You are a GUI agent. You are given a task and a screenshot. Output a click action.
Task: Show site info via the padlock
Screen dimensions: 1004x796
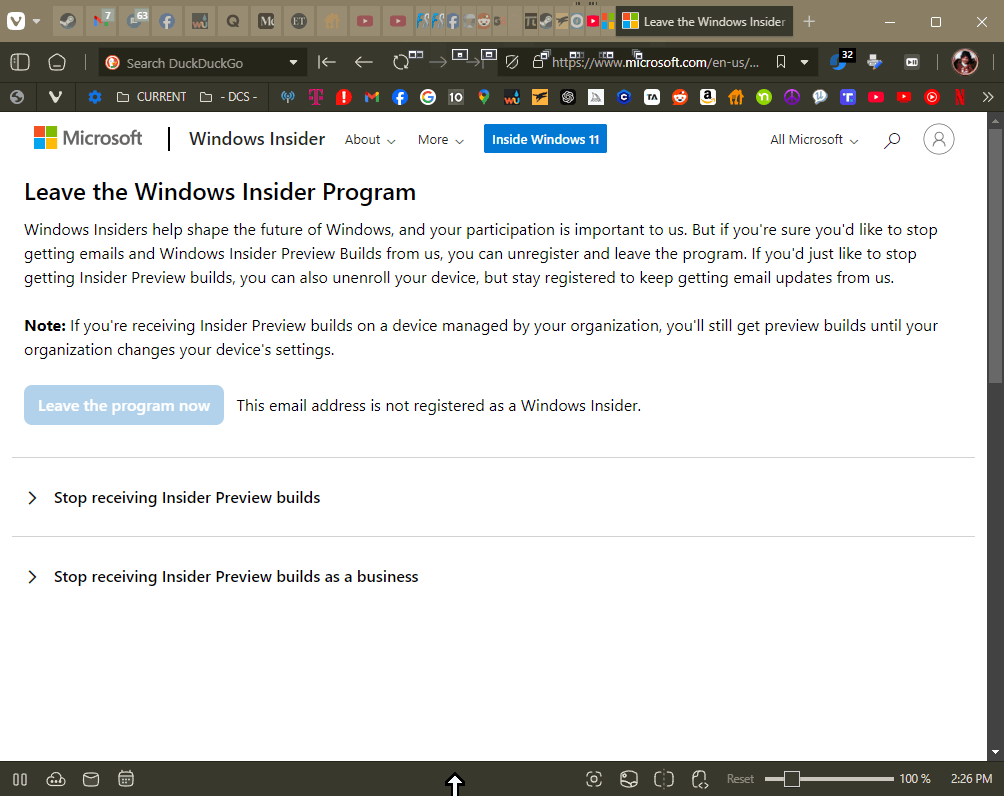tap(538, 61)
